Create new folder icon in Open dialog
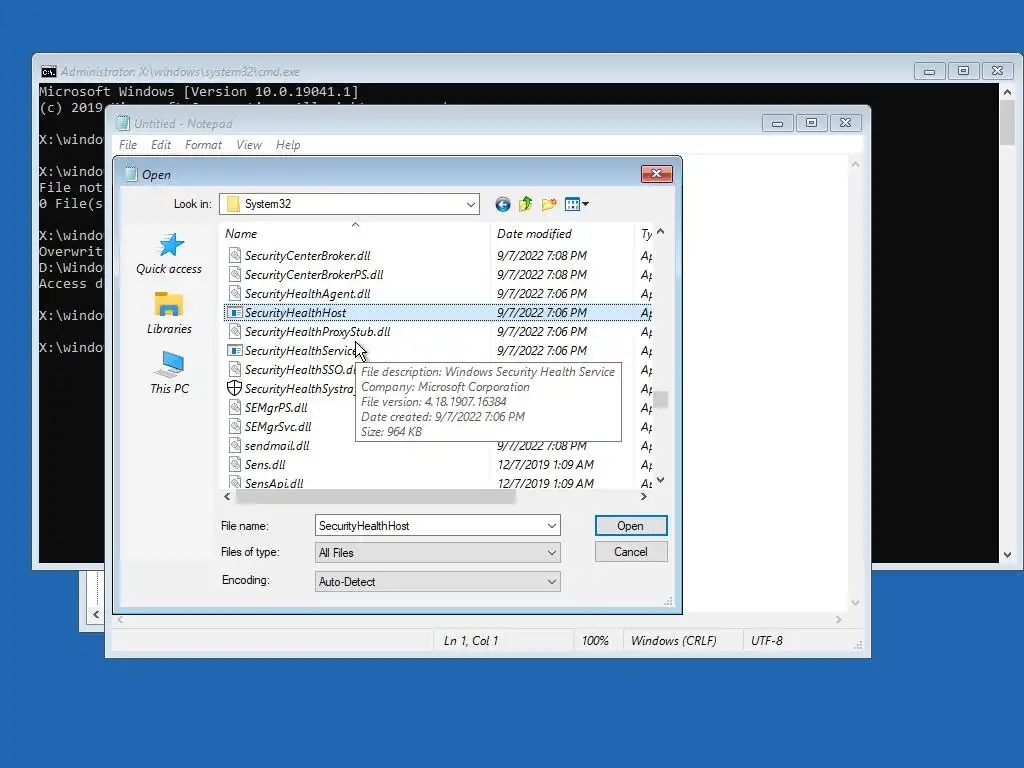Image resolution: width=1024 pixels, height=768 pixels. (x=549, y=204)
